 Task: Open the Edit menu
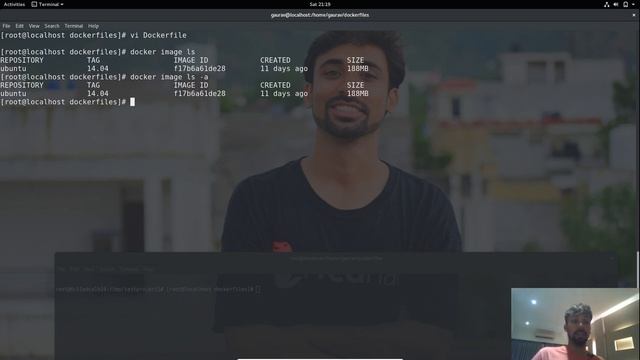pyautogui.click(x=20, y=26)
